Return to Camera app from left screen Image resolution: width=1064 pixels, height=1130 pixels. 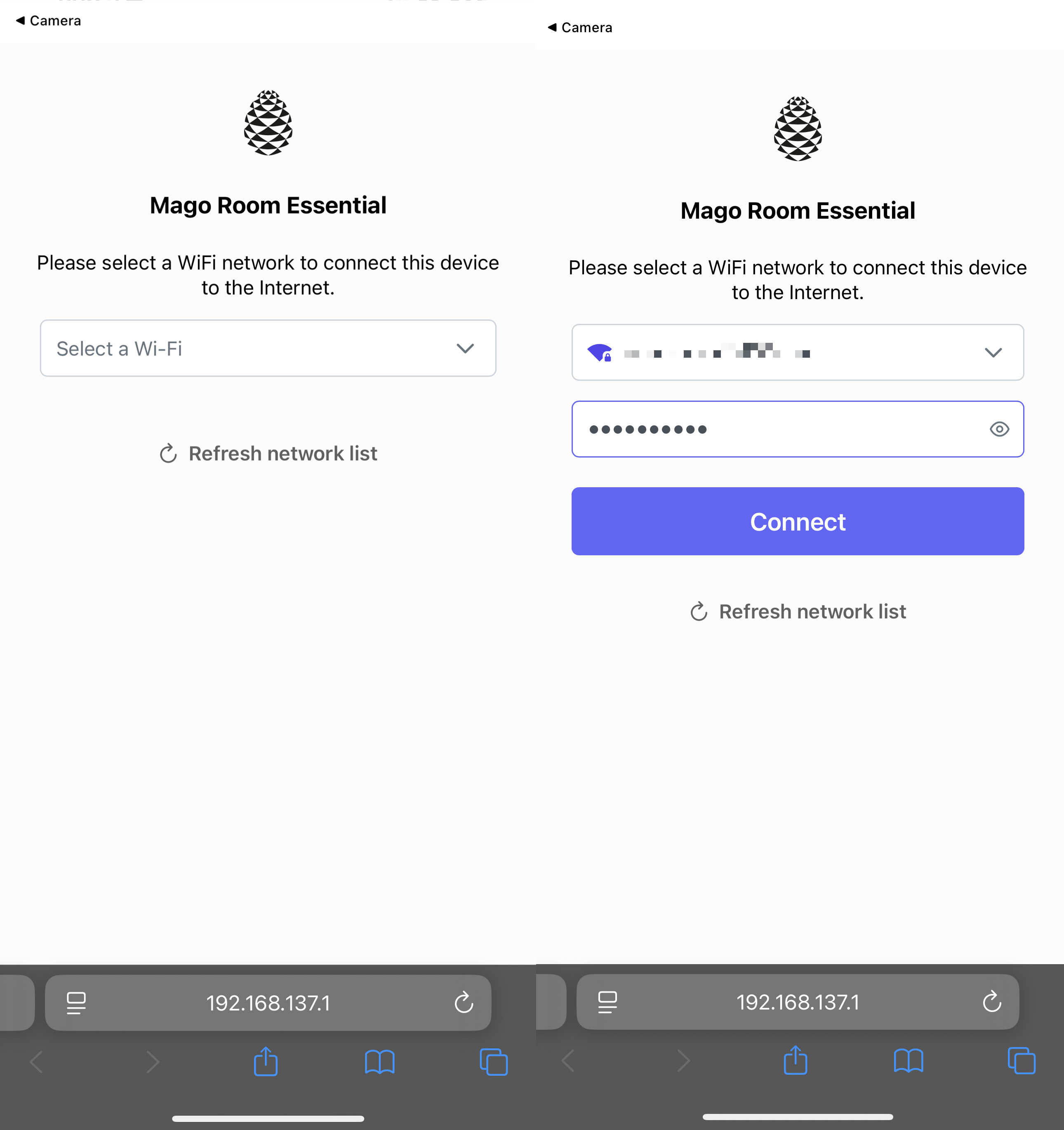pos(49,21)
